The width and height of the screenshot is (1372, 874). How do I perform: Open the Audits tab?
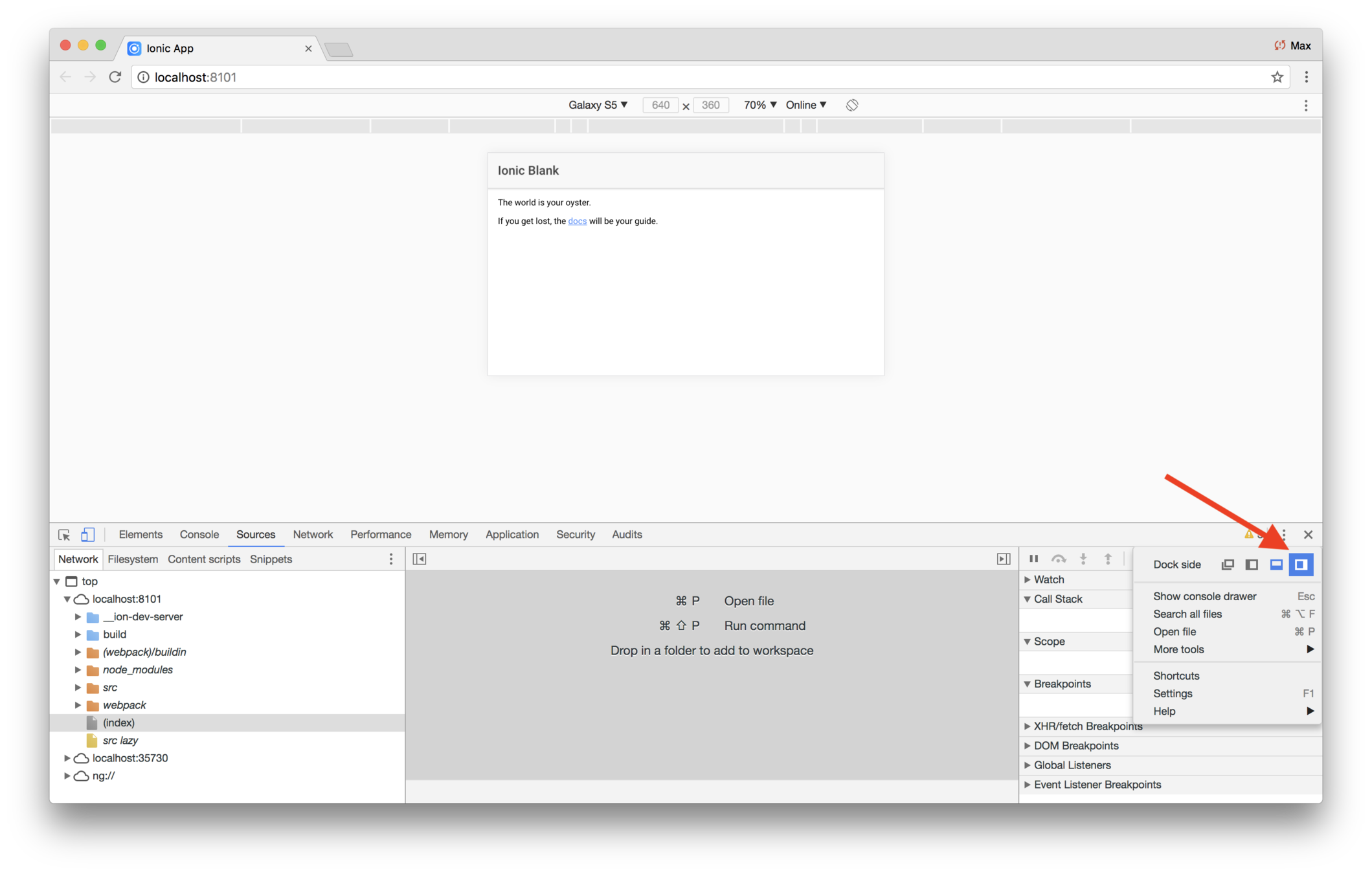627,535
